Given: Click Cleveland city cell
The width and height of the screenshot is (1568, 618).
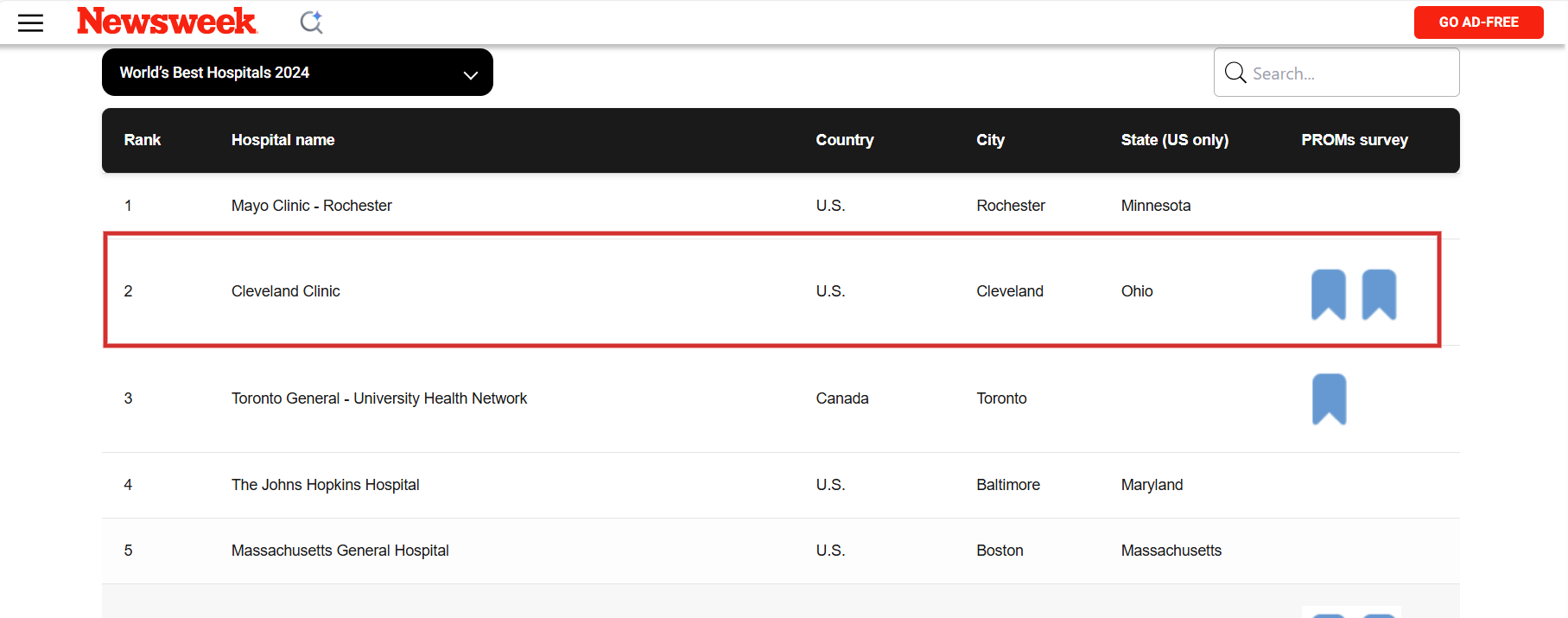Looking at the screenshot, I should point(1010,291).
